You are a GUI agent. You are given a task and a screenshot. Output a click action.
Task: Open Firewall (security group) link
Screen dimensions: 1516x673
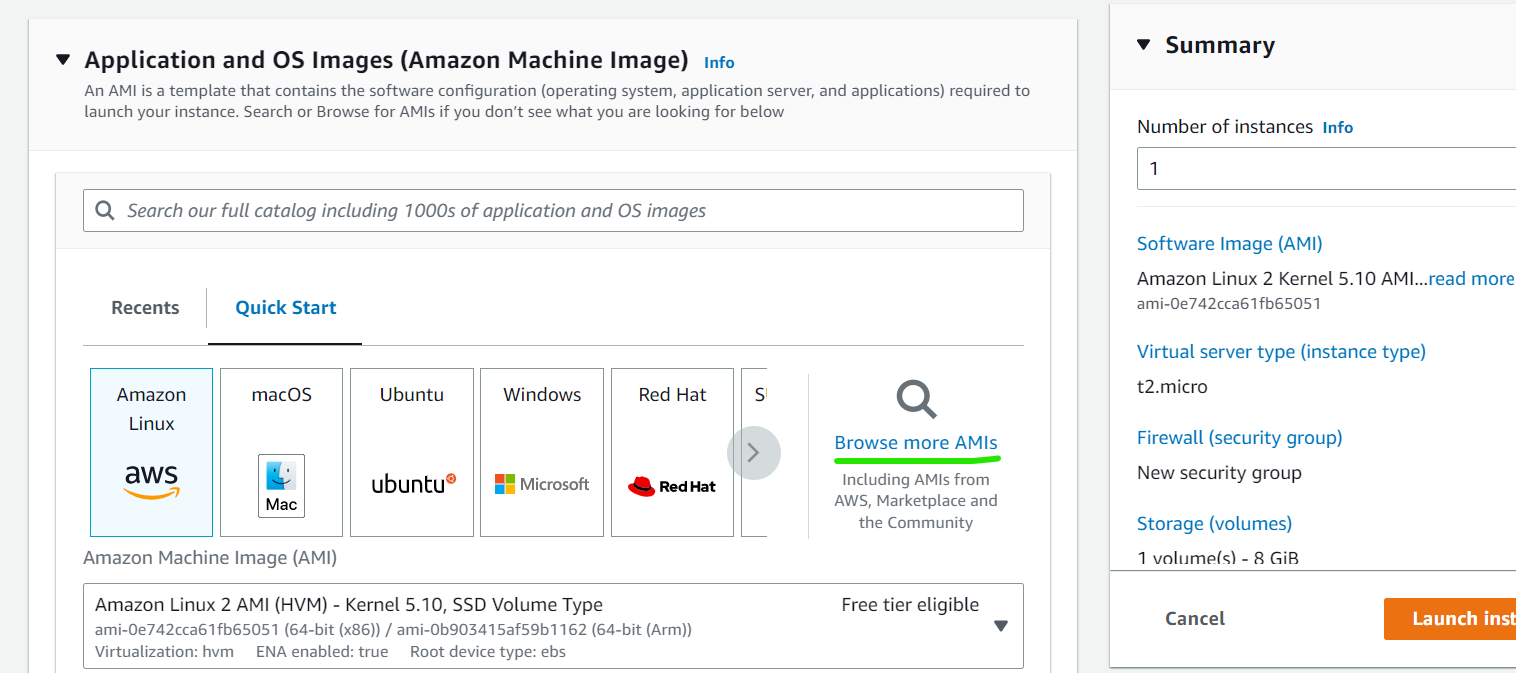pyautogui.click(x=1240, y=438)
